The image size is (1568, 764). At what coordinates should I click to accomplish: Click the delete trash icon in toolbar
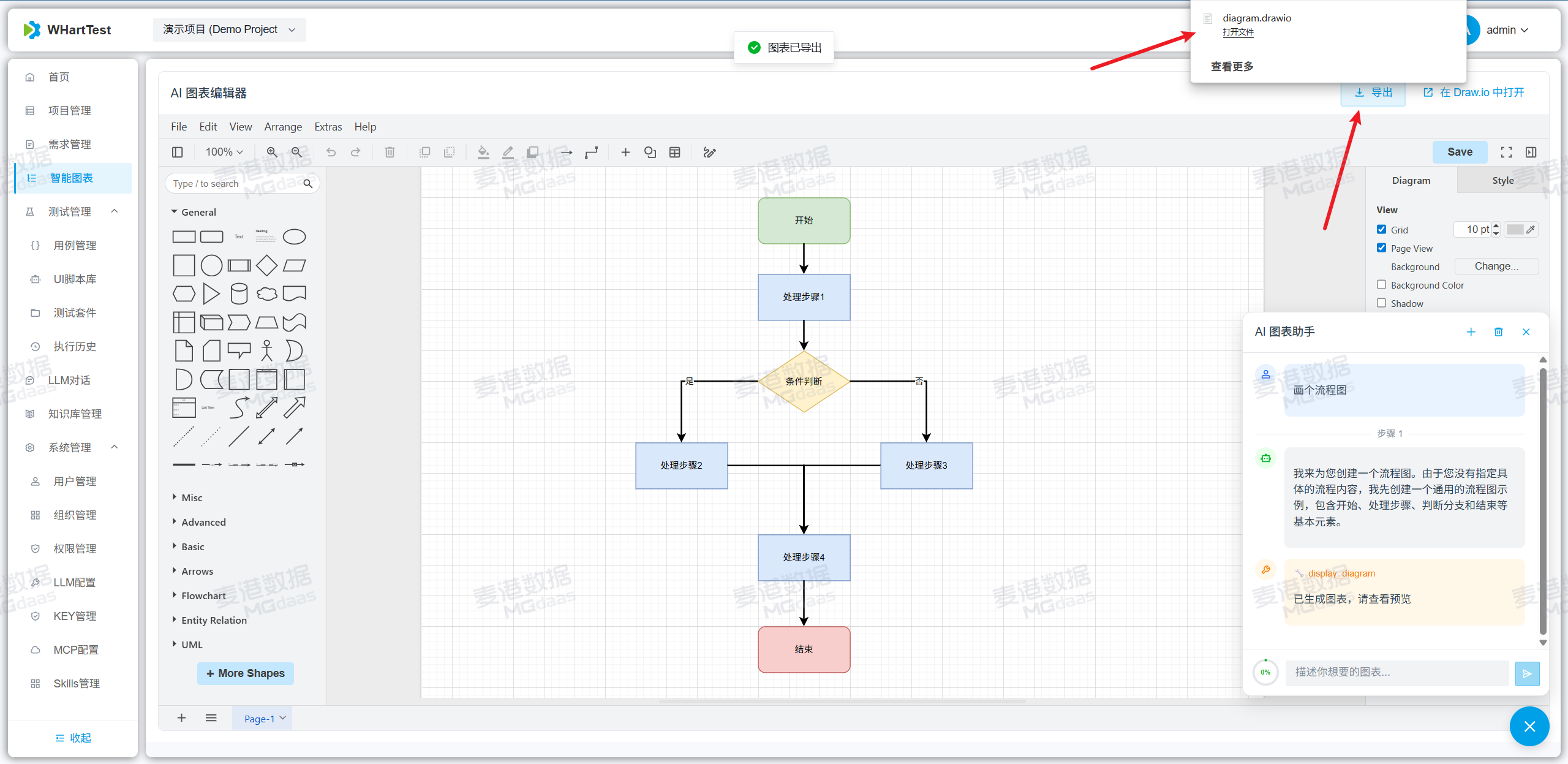coord(390,152)
